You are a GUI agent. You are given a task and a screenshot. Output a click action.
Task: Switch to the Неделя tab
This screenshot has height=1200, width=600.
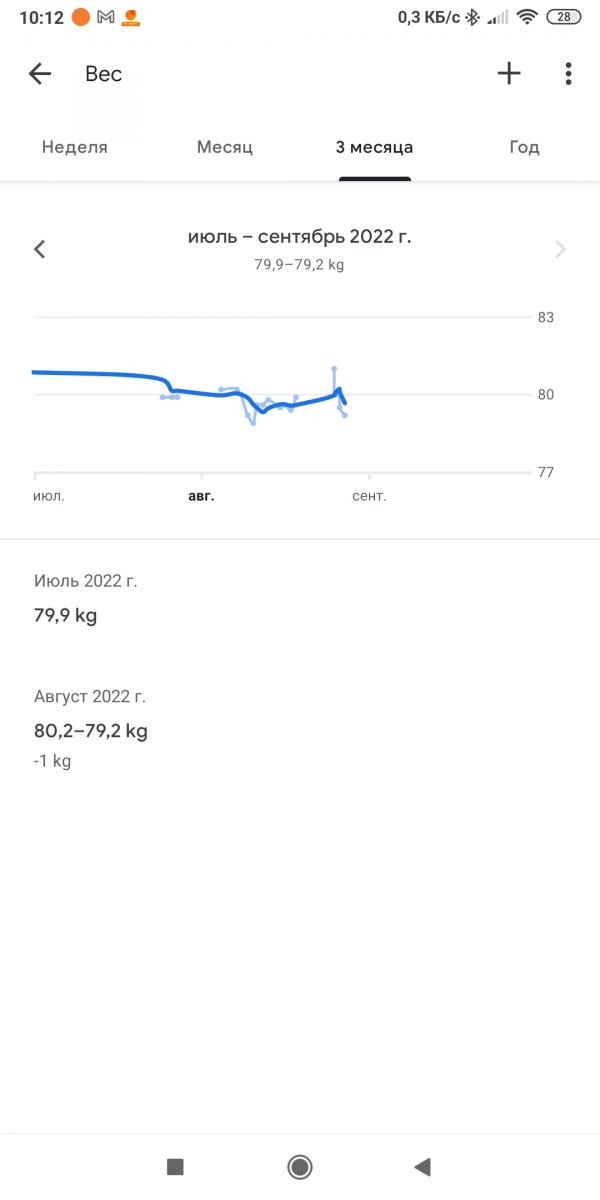[x=75, y=147]
